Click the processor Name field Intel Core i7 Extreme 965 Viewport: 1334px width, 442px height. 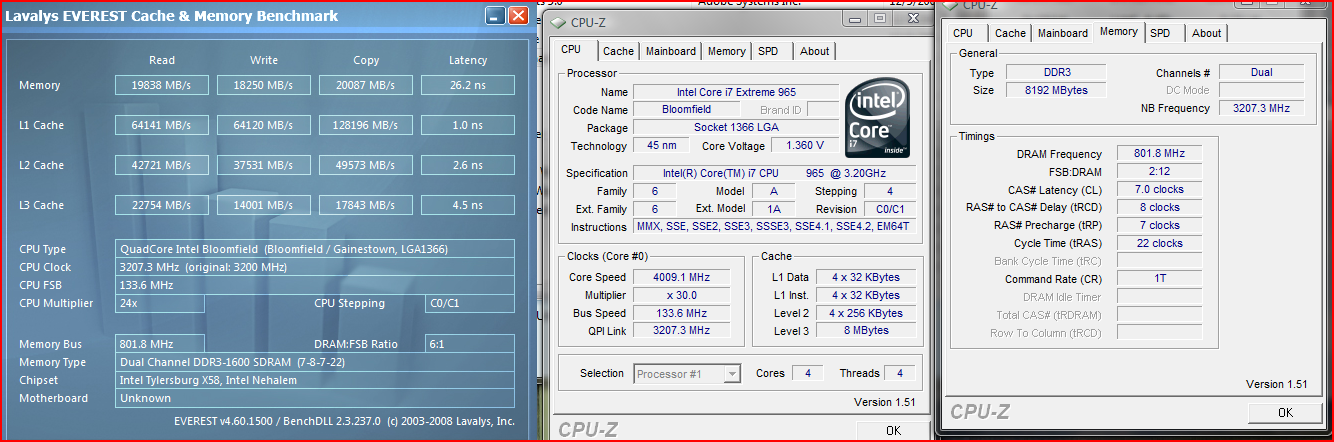click(736, 92)
